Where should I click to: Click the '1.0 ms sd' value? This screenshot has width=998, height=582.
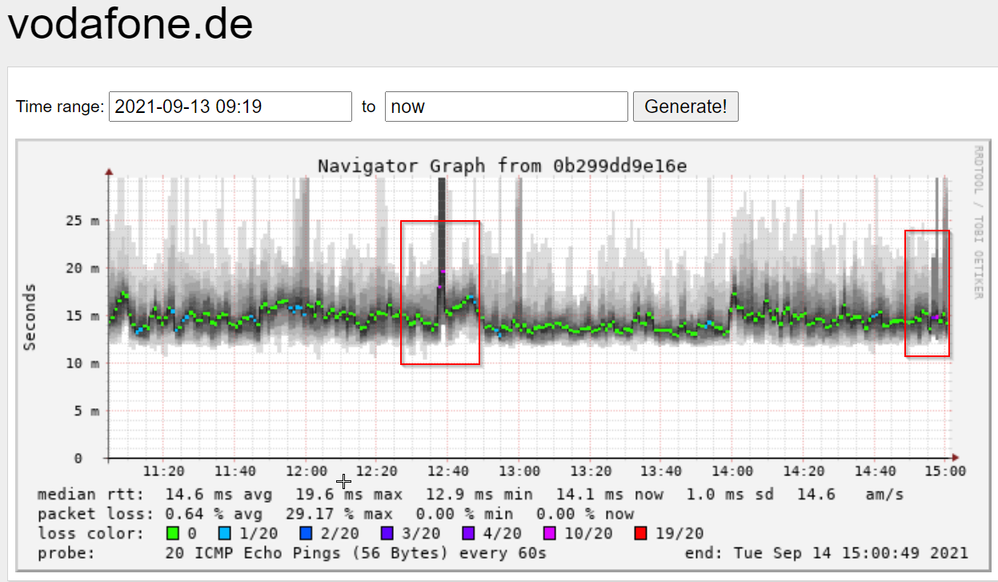[x=730, y=494]
